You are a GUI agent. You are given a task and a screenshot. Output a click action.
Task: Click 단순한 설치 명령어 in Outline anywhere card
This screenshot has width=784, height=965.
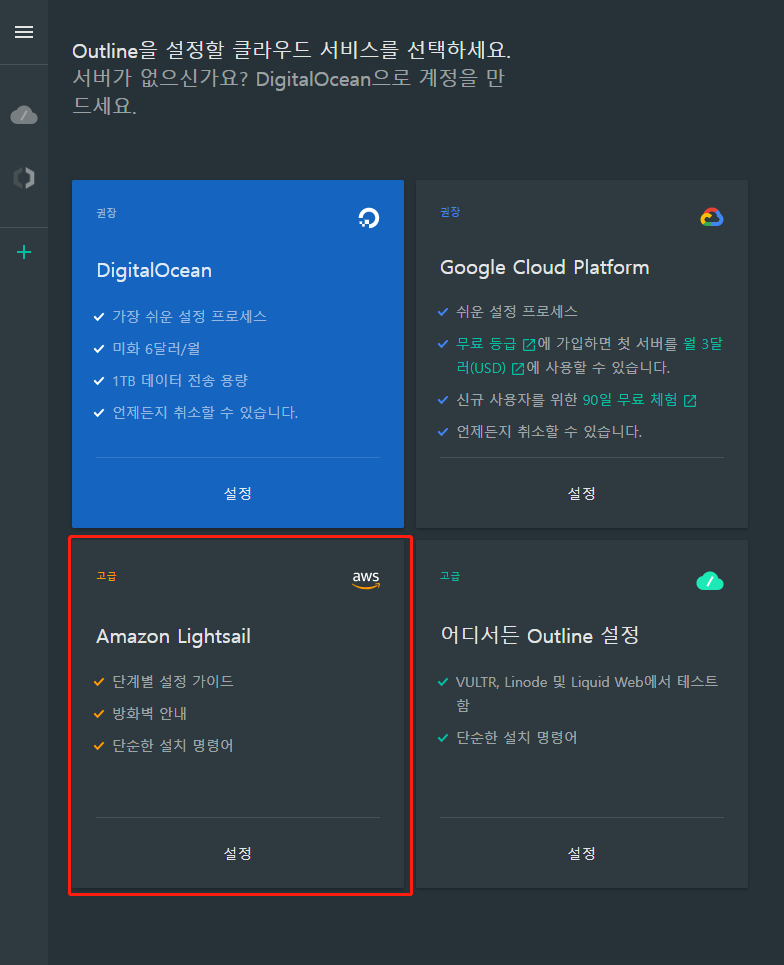517,737
